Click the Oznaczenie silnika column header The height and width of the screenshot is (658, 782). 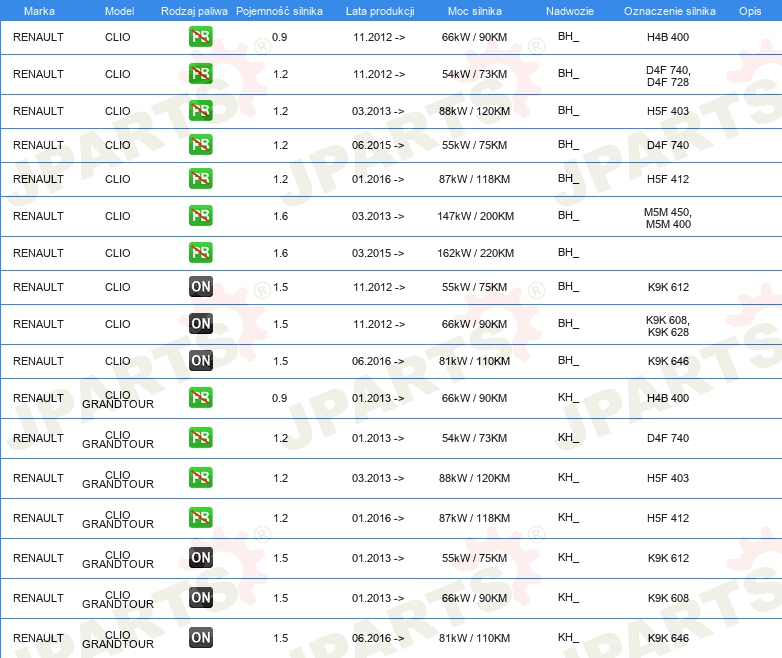click(669, 11)
